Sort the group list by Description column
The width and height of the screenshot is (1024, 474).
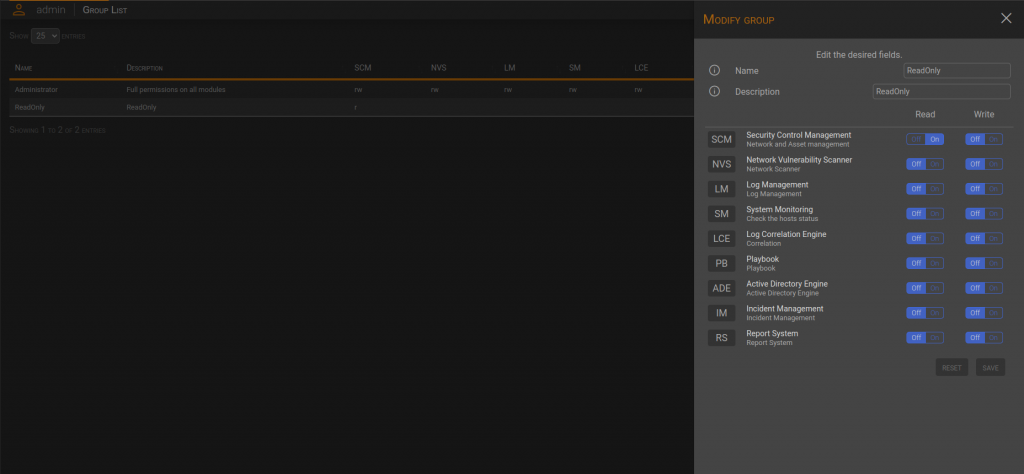(x=144, y=68)
